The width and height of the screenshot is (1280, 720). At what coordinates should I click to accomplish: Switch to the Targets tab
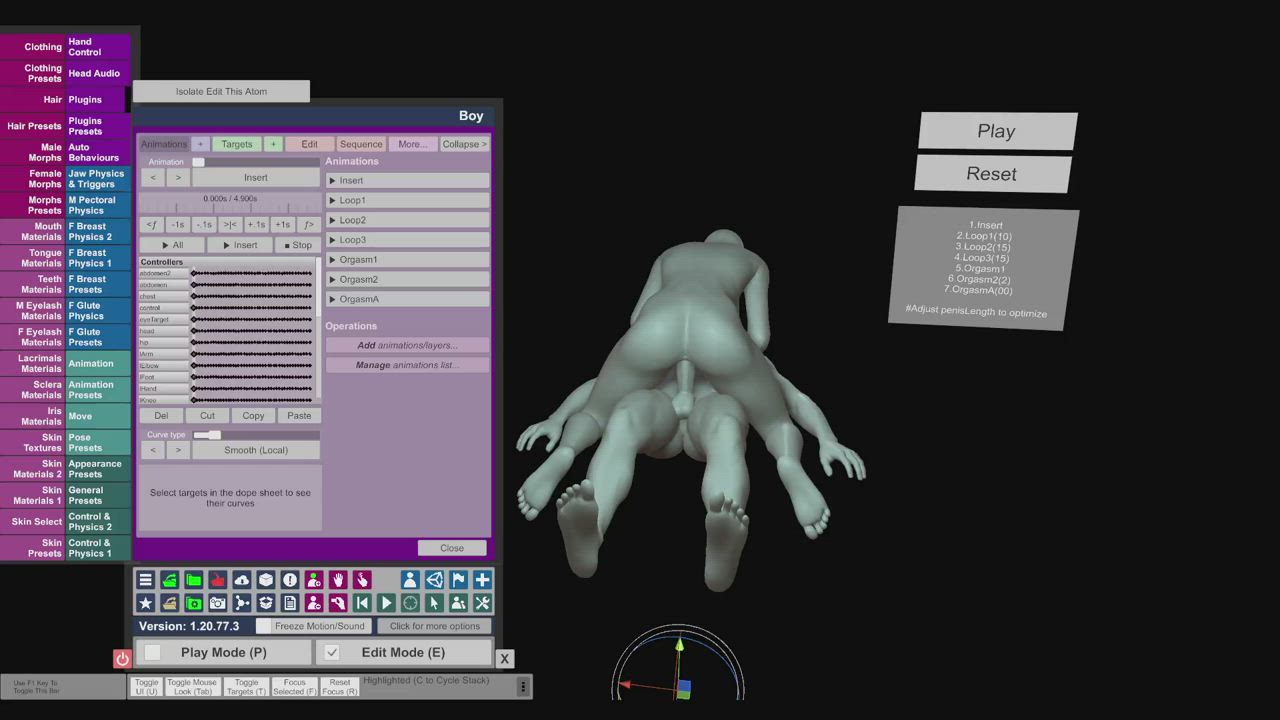pos(237,144)
